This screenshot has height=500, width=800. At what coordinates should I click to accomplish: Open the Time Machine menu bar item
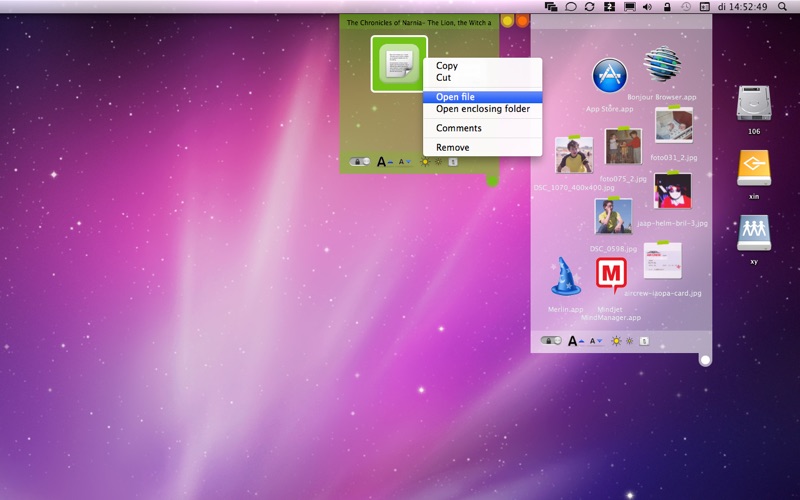coord(686,7)
